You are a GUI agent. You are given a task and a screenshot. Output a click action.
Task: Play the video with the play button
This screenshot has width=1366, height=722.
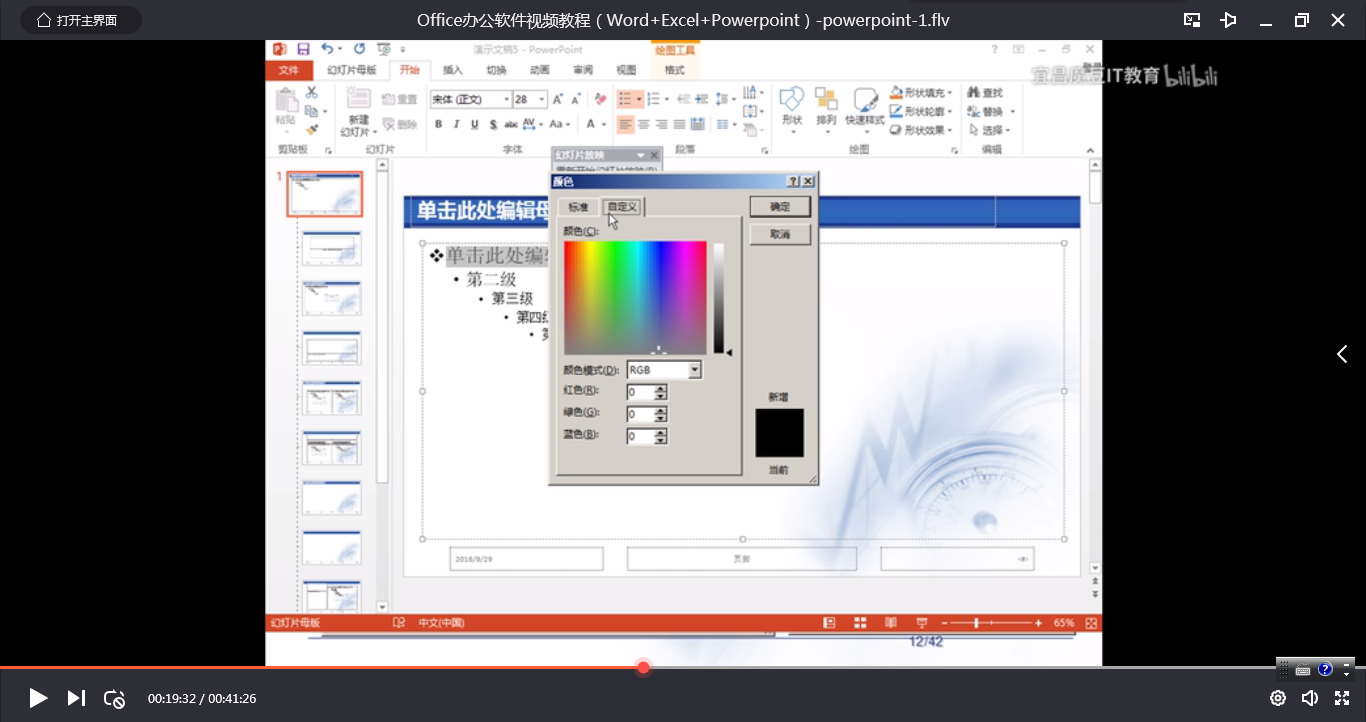pos(38,698)
